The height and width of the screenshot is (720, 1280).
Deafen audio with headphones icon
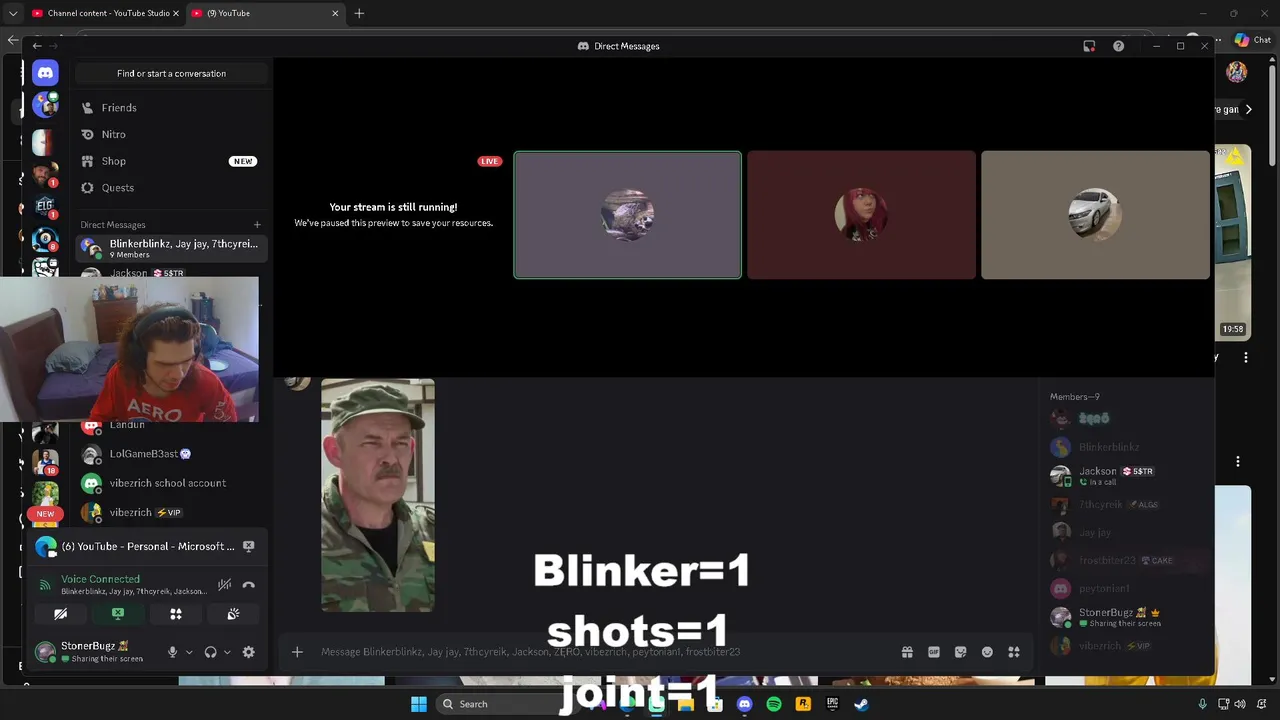[x=210, y=652]
